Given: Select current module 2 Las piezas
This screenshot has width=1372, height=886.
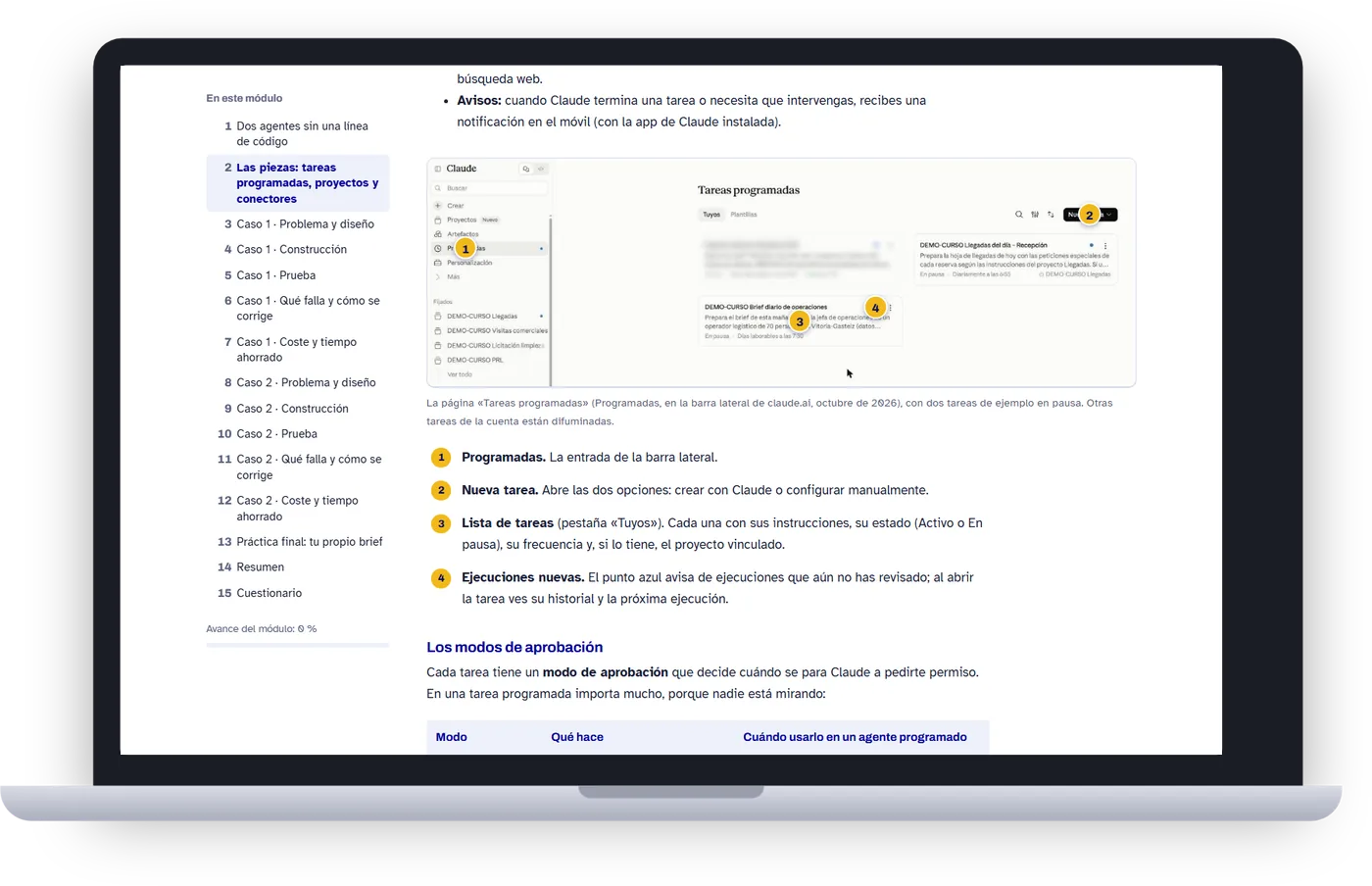Looking at the screenshot, I should (x=298, y=183).
